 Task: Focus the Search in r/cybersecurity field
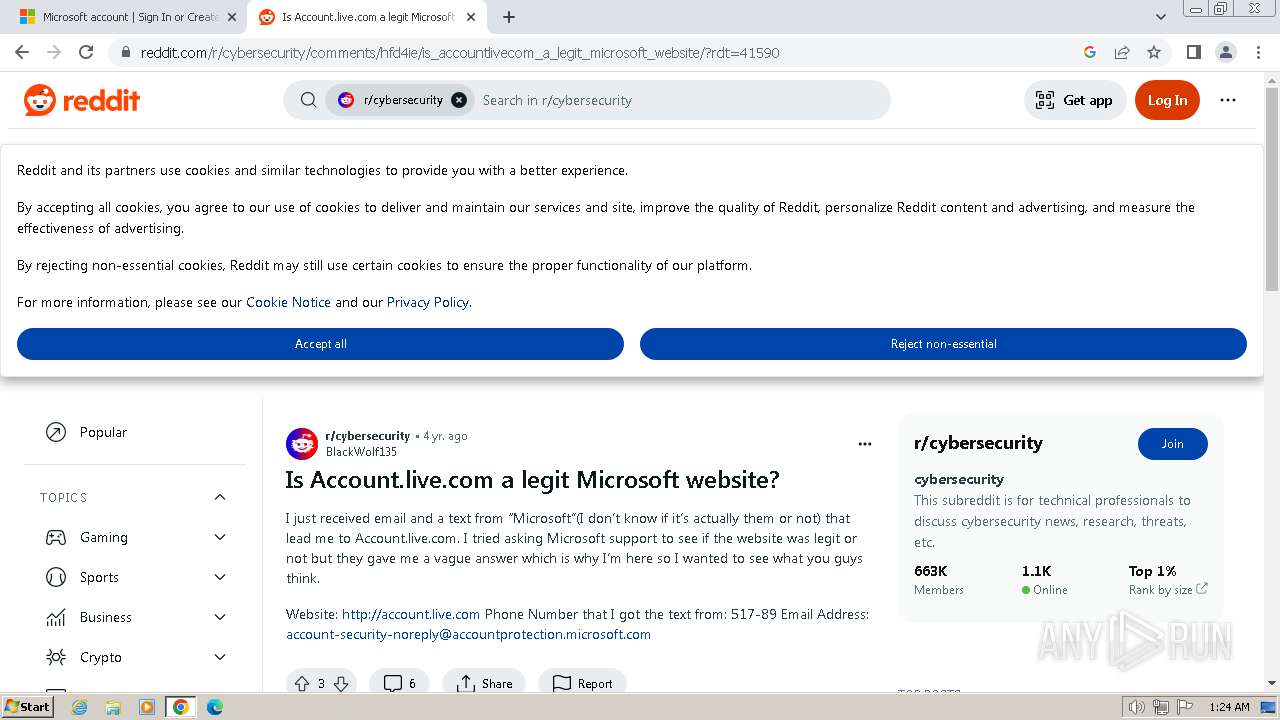tap(680, 100)
